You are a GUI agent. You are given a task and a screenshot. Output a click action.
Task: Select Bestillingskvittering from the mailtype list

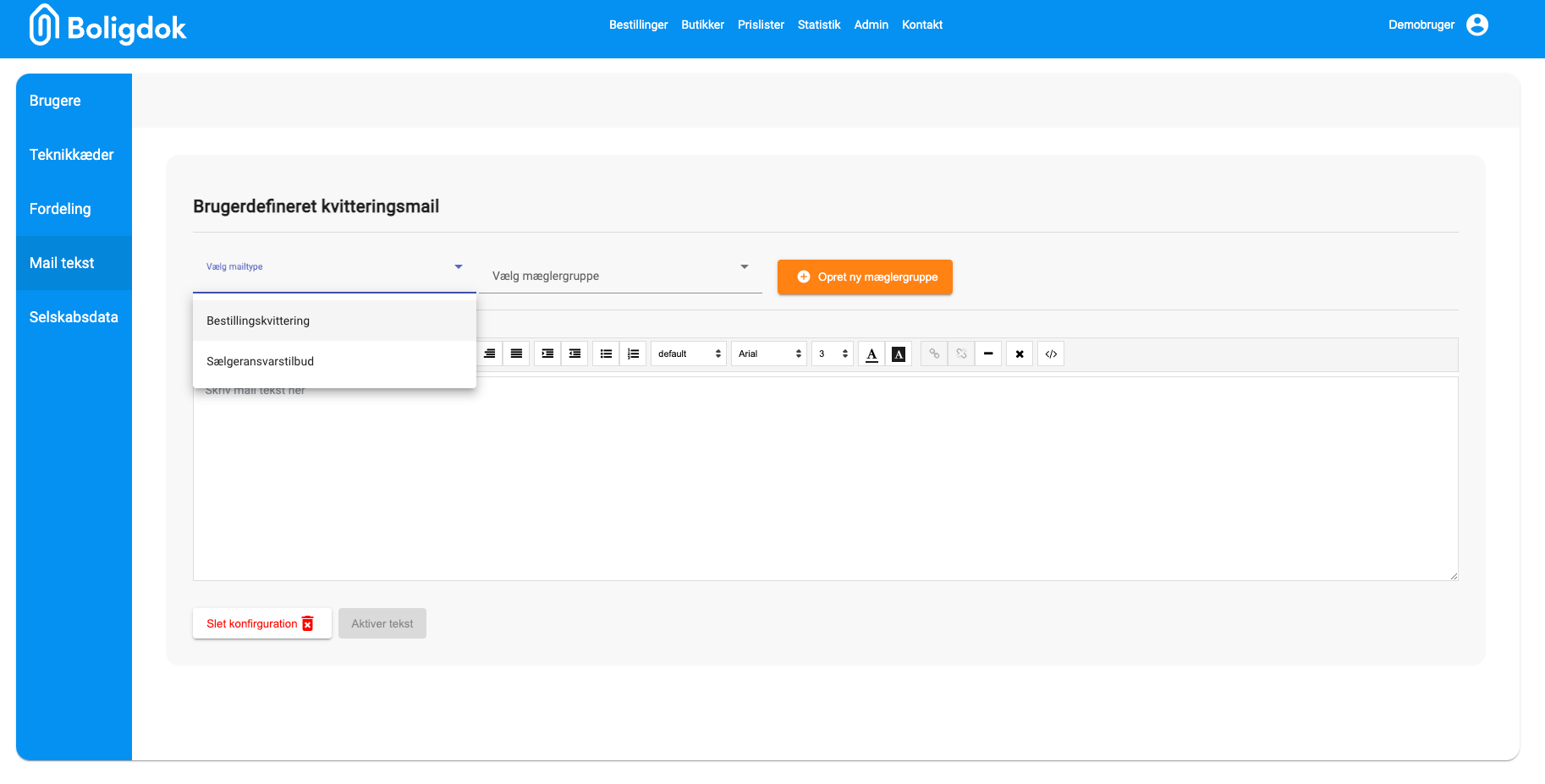tap(334, 321)
